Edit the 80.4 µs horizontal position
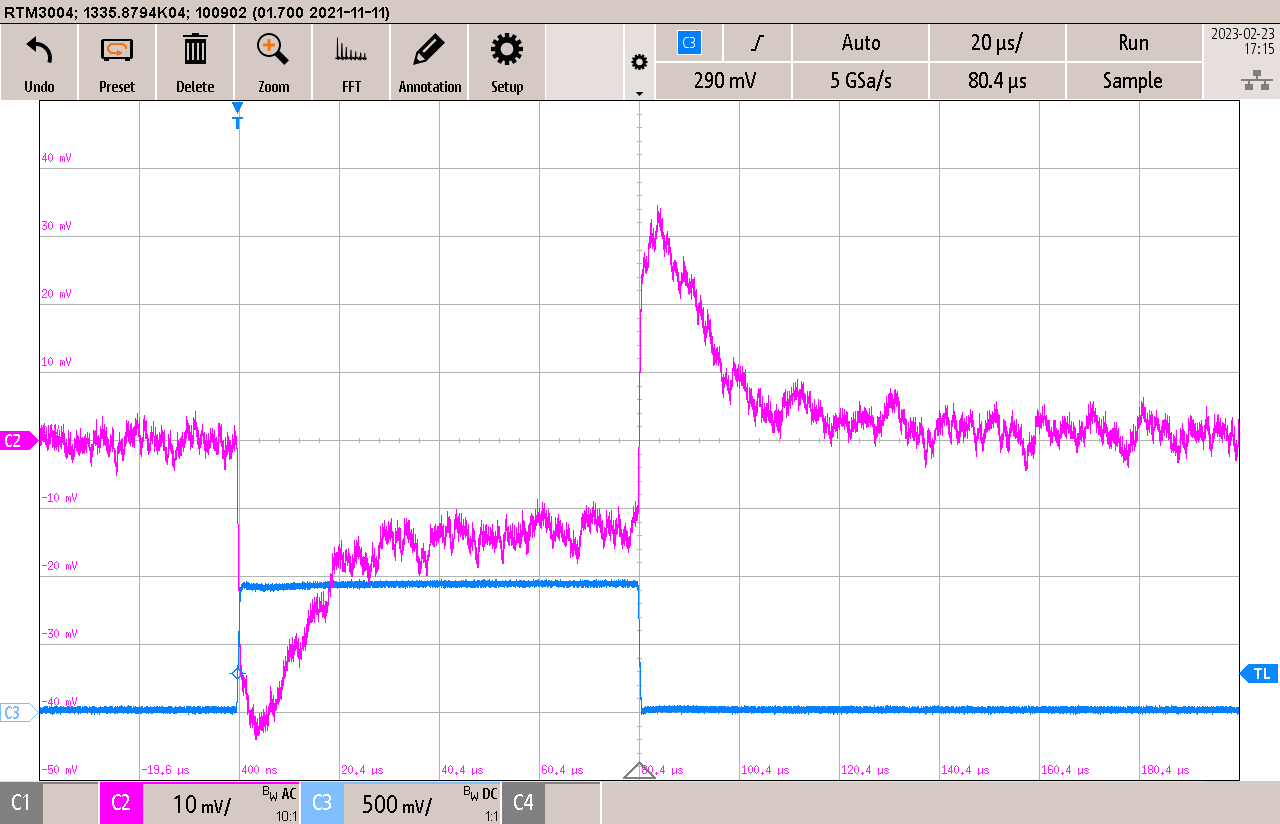The height and width of the screenshot is (824, 1280). (x=997, y=81)
